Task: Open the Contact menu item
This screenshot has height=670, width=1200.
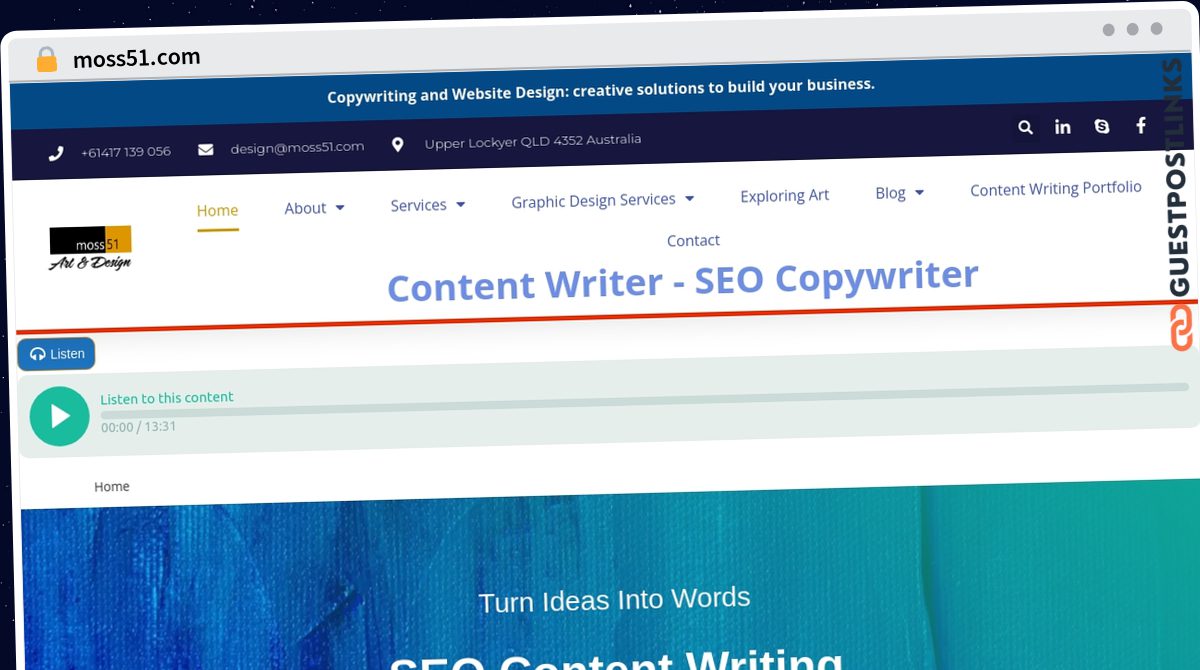Action: (x=693, y=240)
